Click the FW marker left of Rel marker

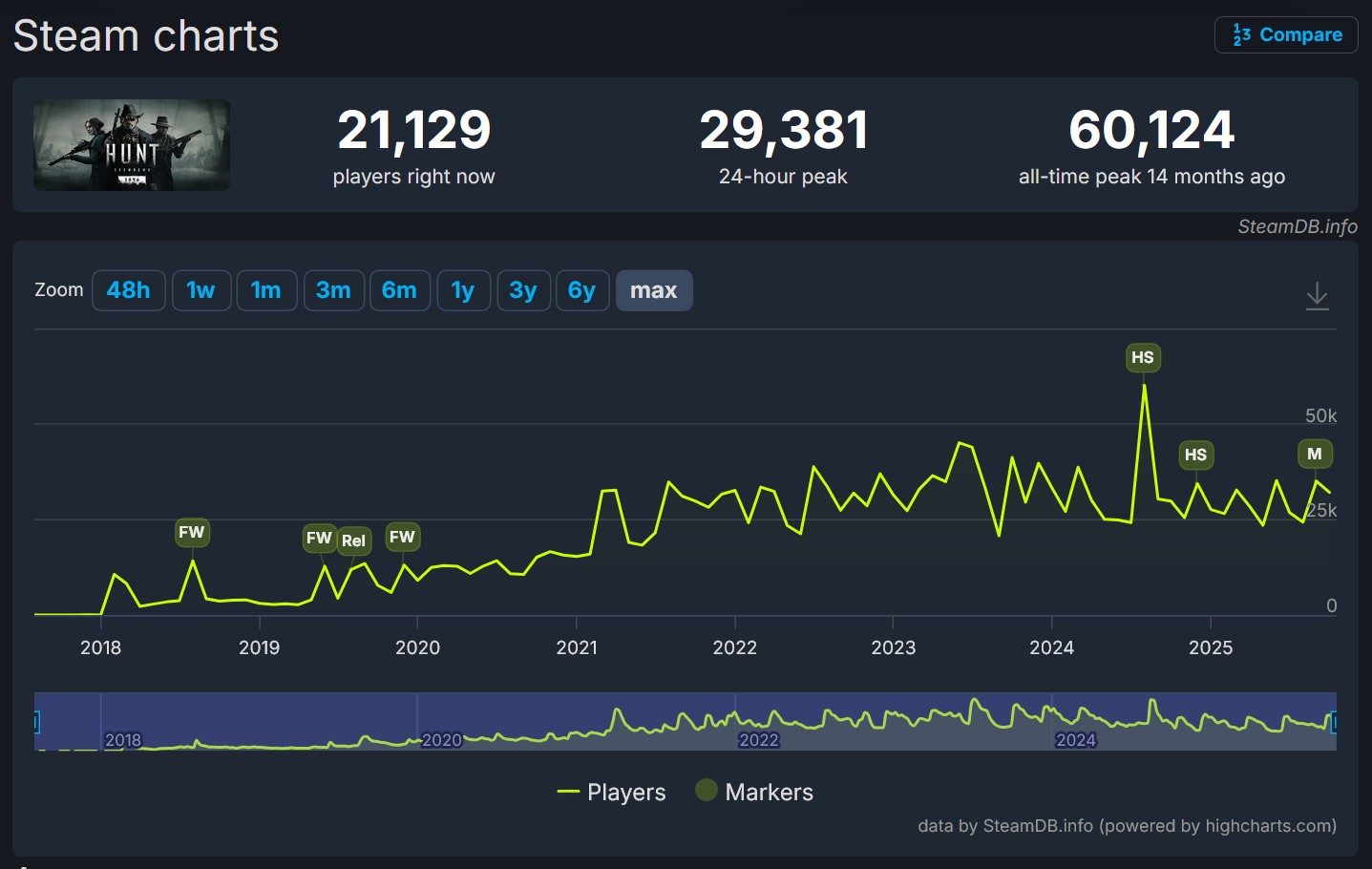click(319, 538)
